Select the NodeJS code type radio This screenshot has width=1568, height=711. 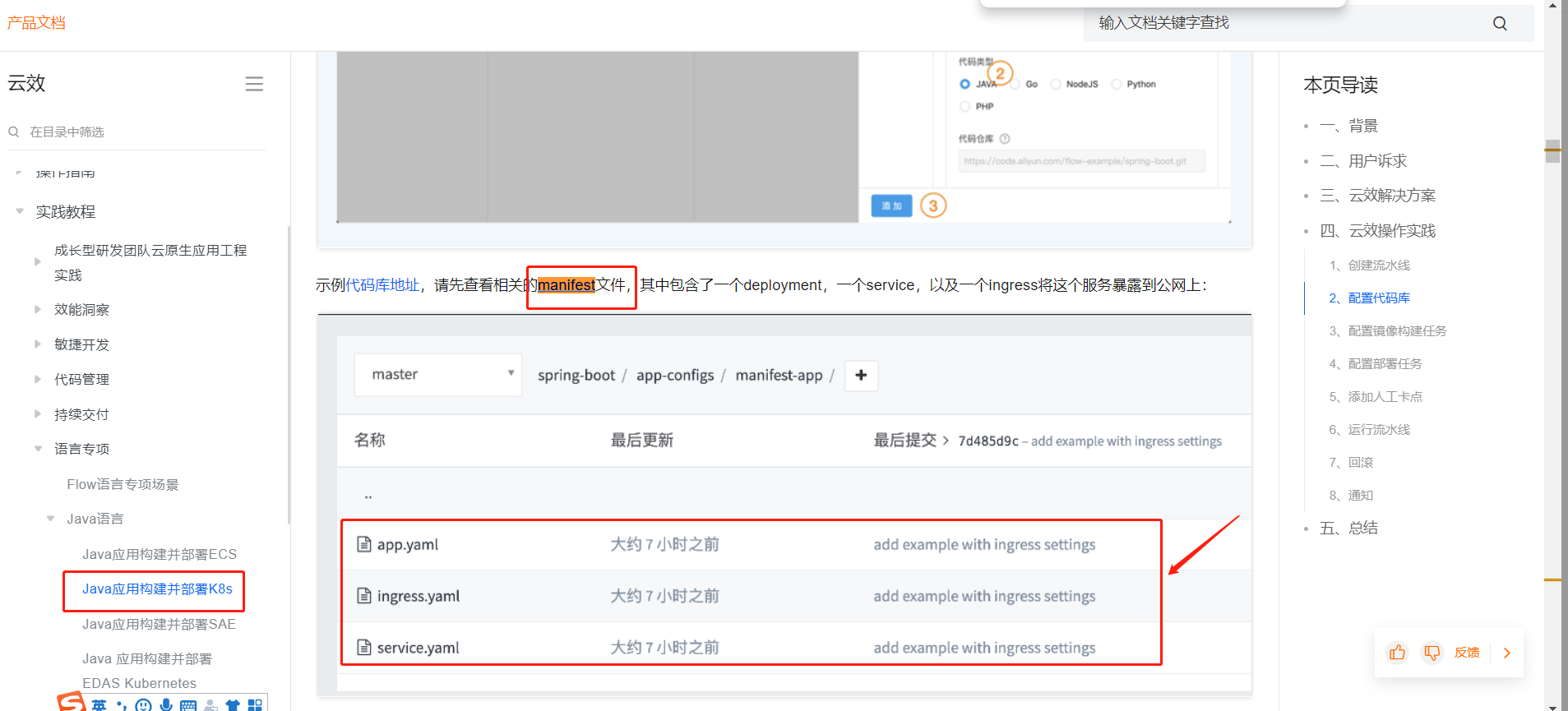pos(1056,84)
